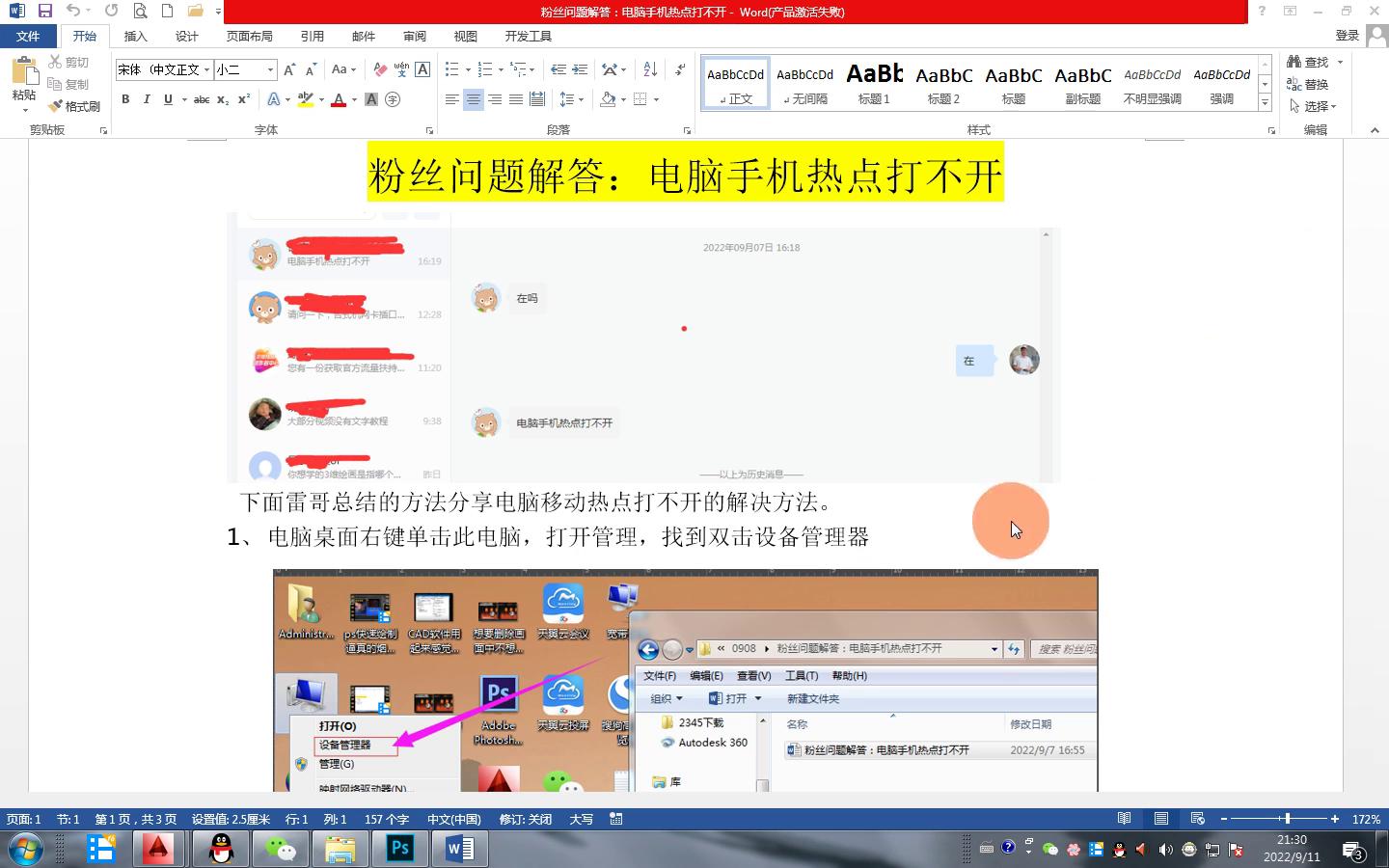Toggle center paragraph alignment
Screen dimensions: 1389x868
473,99
